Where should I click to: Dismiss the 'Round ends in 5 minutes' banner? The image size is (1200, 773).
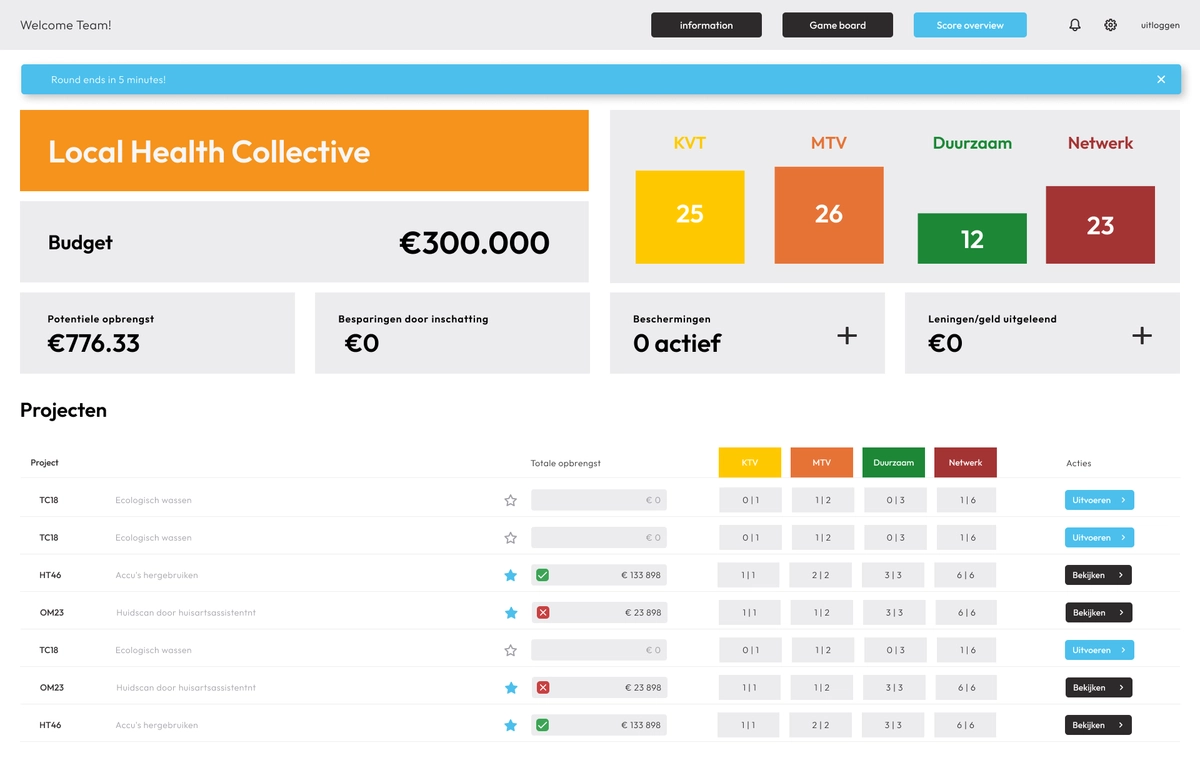(x=1161, y=79)
